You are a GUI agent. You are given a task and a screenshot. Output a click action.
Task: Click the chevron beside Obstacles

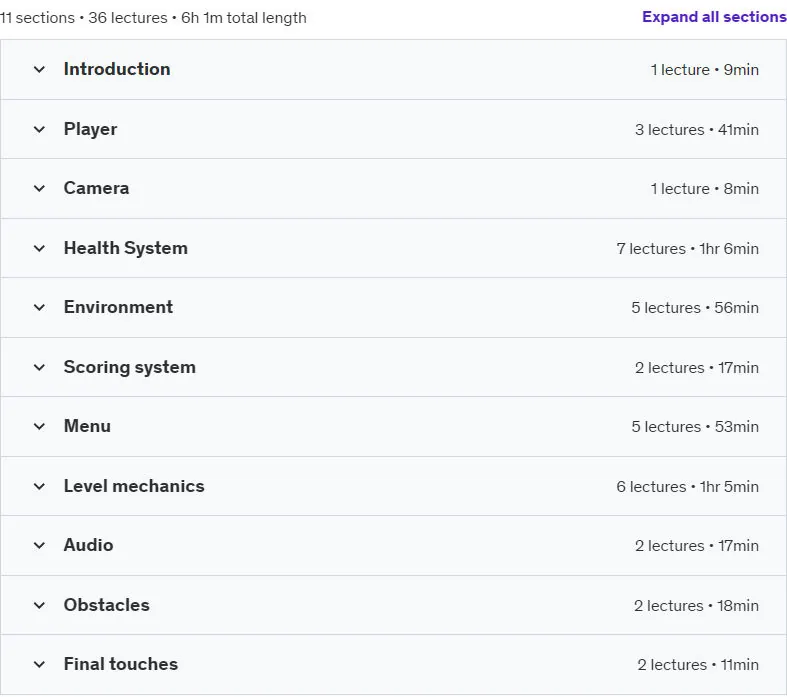point(39,605)
